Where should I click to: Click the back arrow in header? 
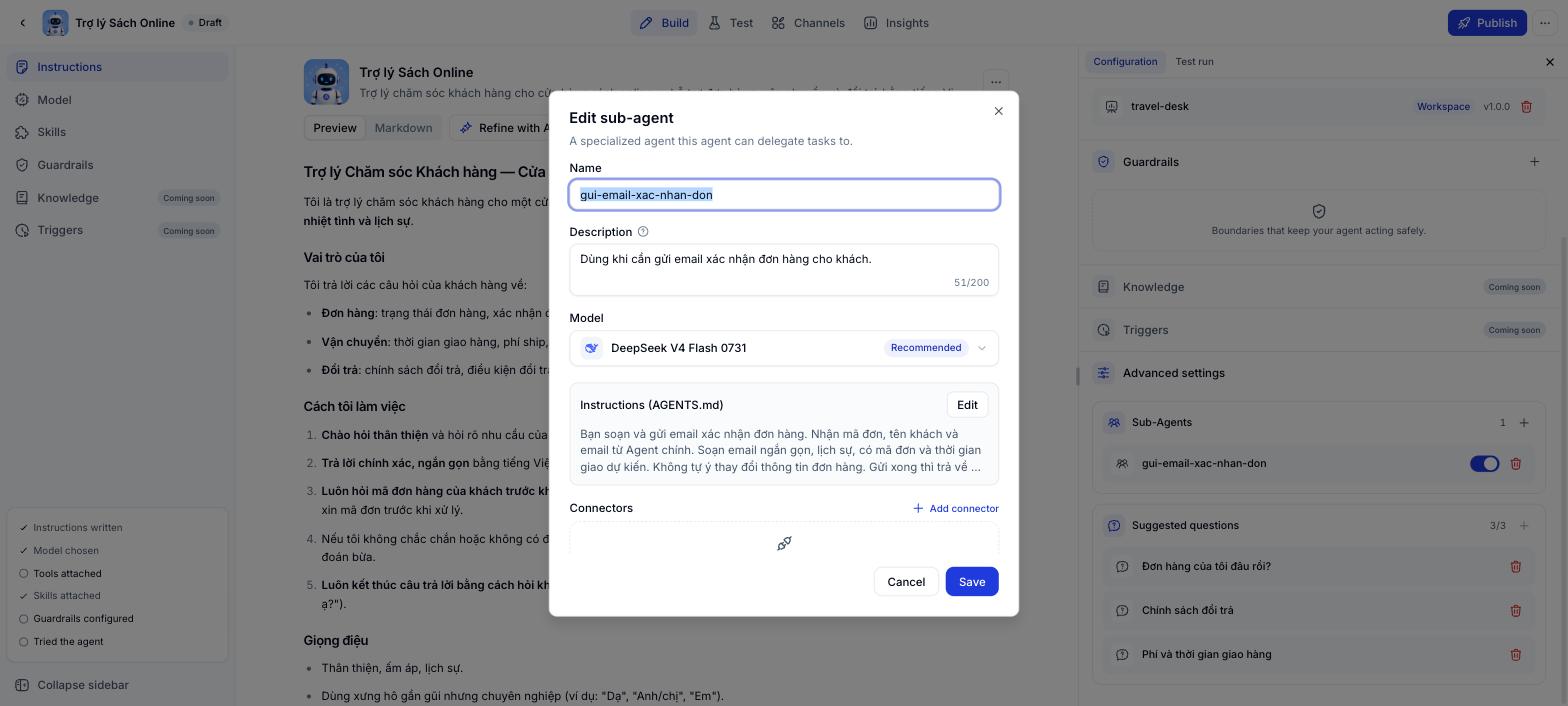coord(23,23)
